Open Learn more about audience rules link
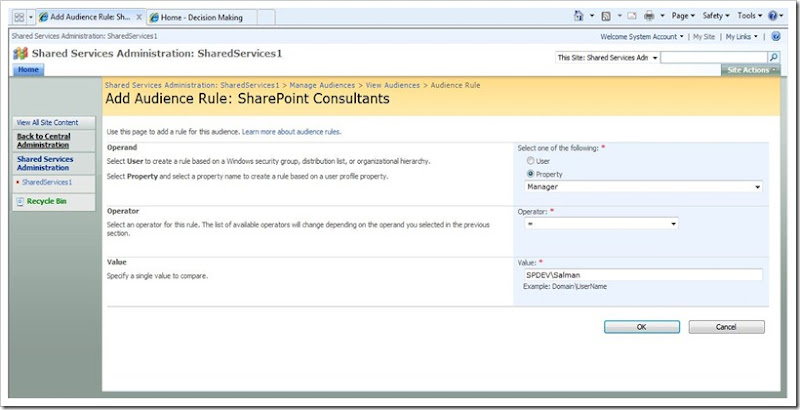Viewport: 800px width, 410px height. 291,132
